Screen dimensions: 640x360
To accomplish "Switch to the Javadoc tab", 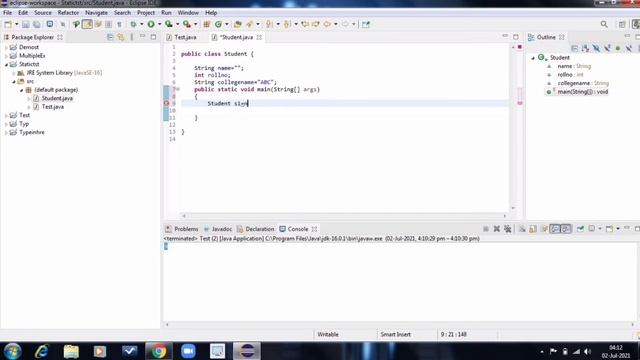I will [x=218, y=229].
